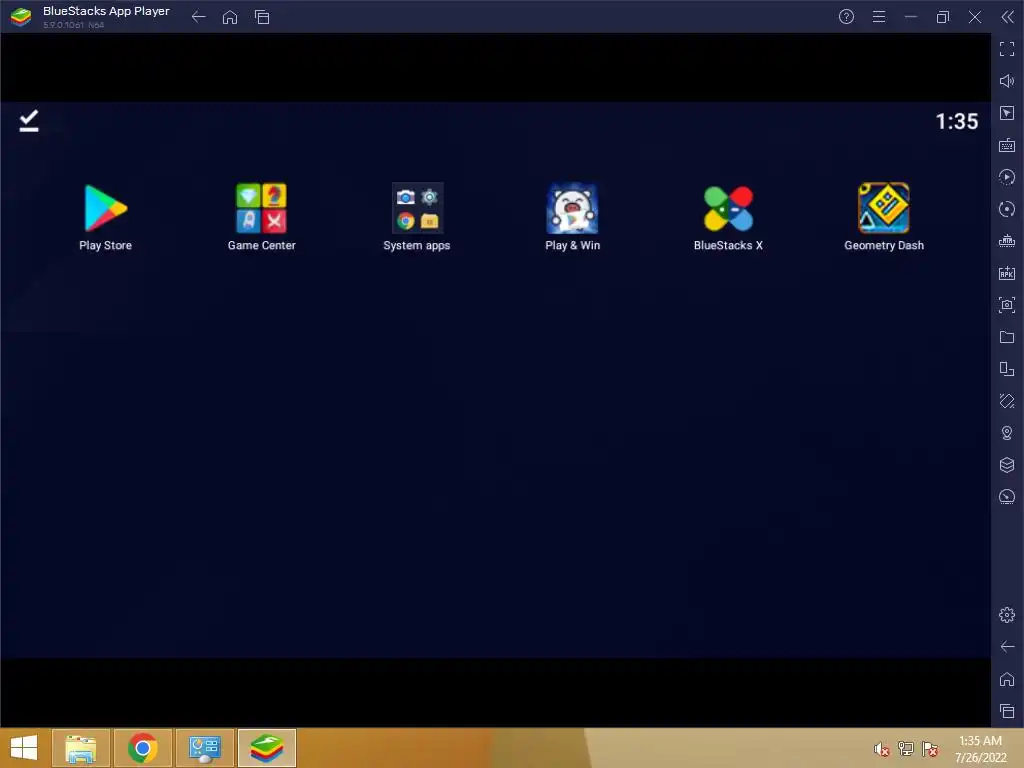Click the Install APK icon
Viewport: 1024px width, 768px height.
pyautogui.click(x=1007, y=273)
